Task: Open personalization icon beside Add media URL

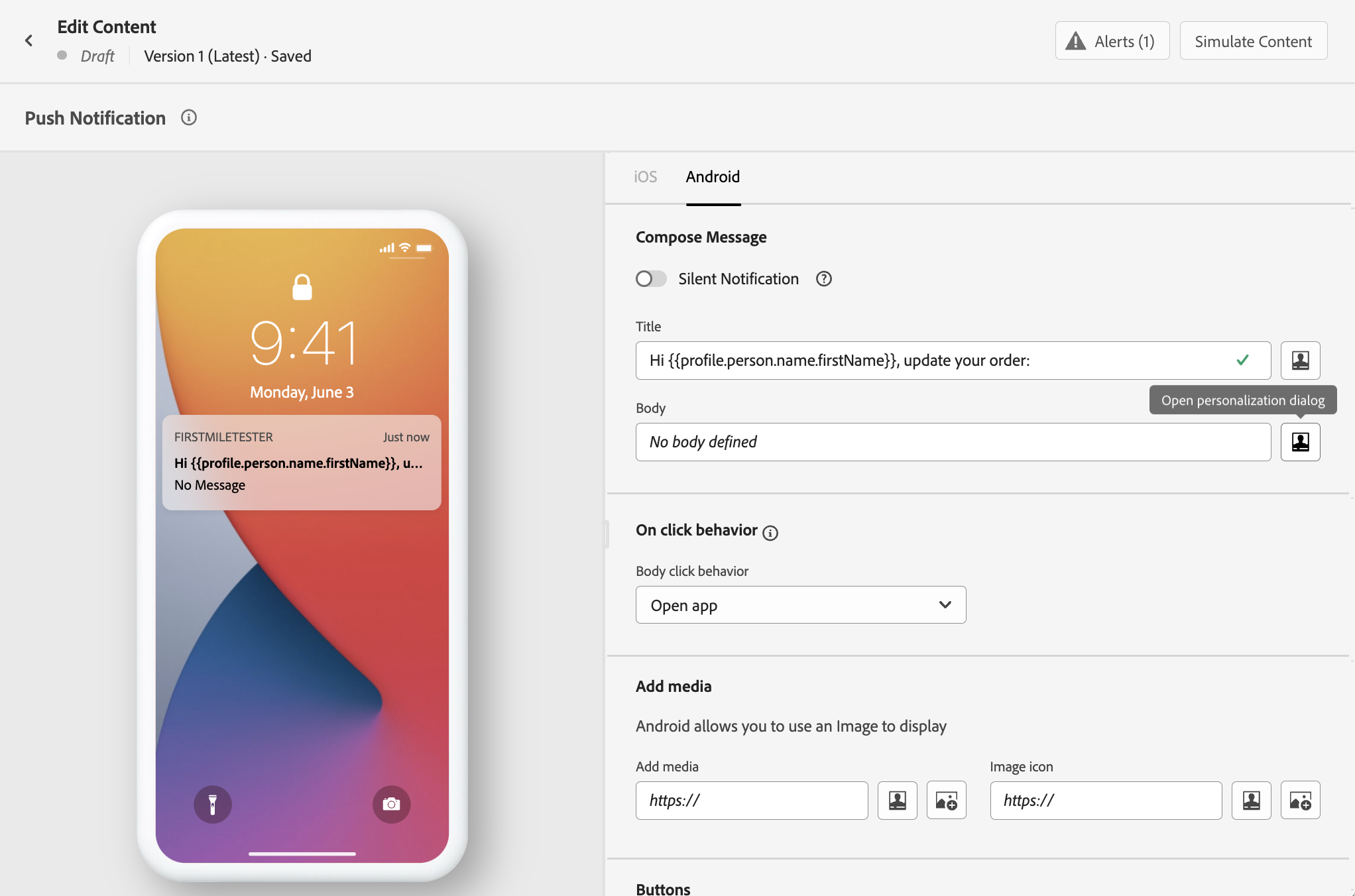Action: point(897,801)
